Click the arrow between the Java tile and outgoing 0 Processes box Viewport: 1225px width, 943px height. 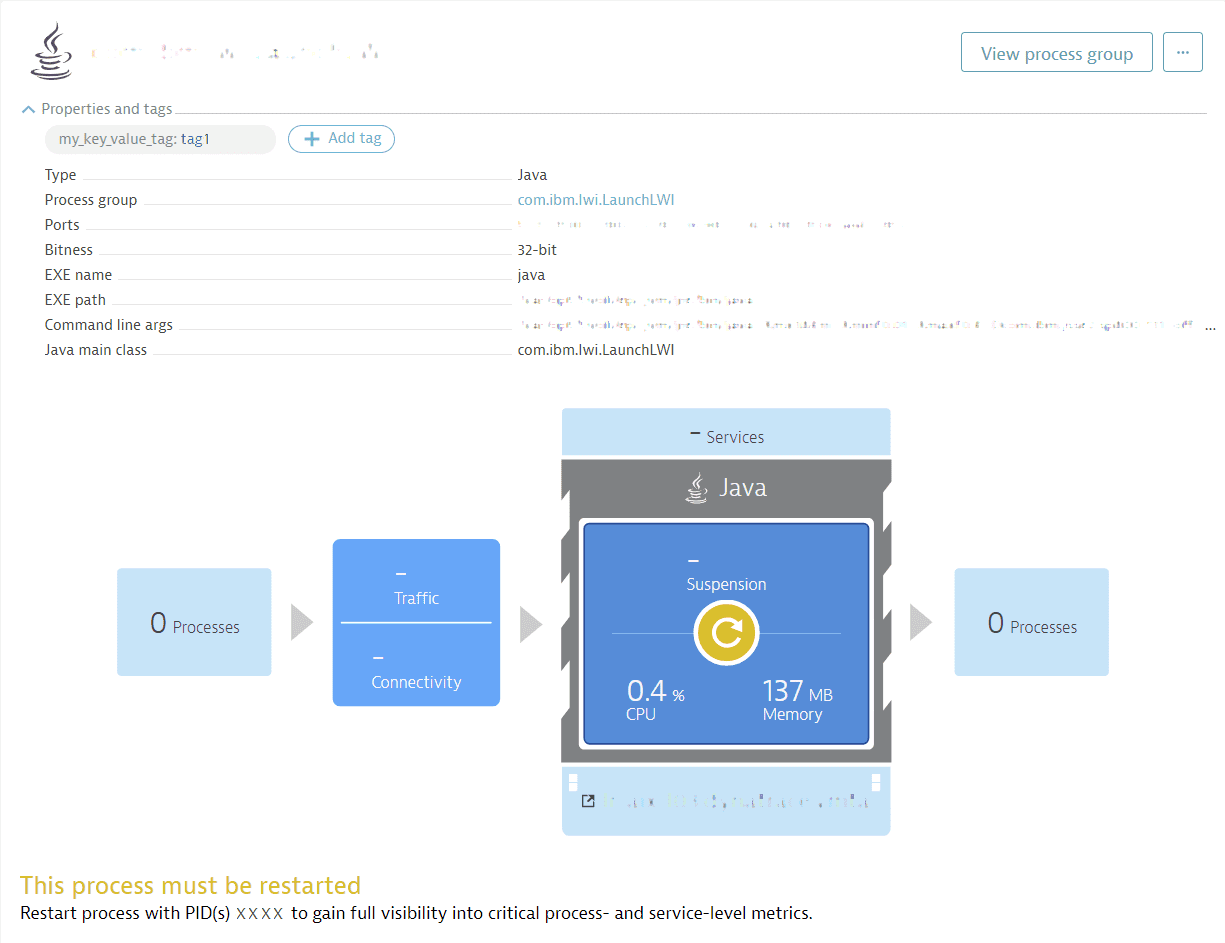point(921,622)
